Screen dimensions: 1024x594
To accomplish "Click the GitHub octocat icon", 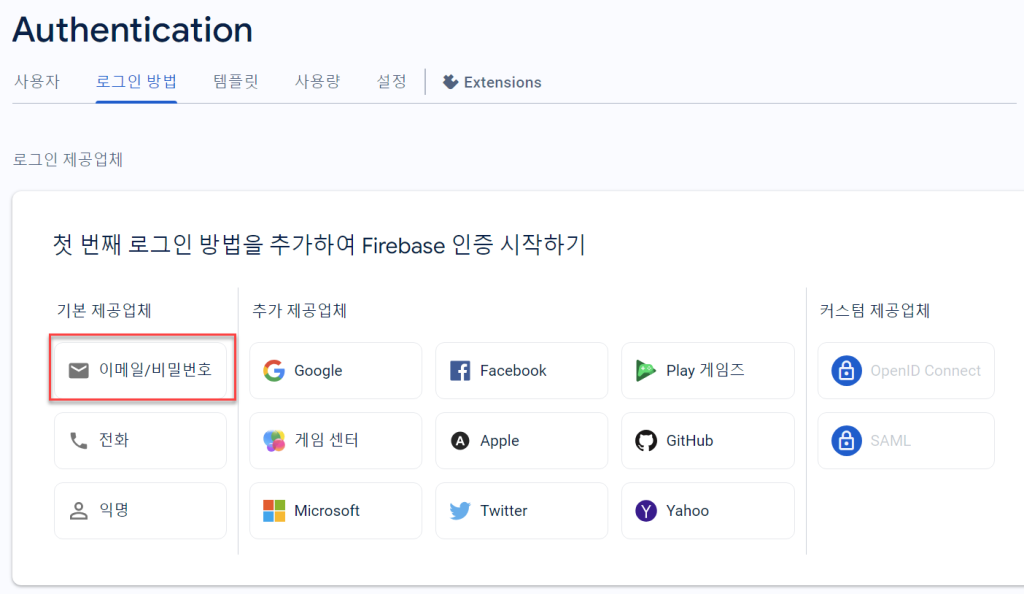I will tap(646, 441).
